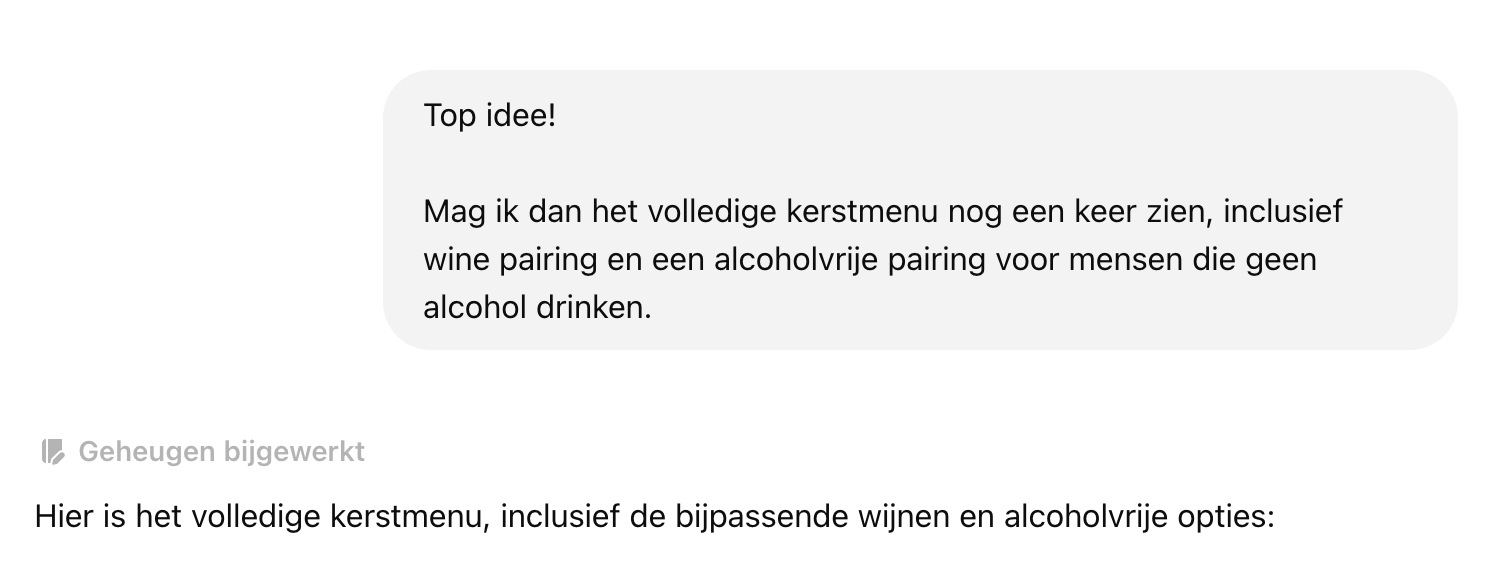
Task: Click "alcohol drinken." at the message end
Action: pos(537,307)
